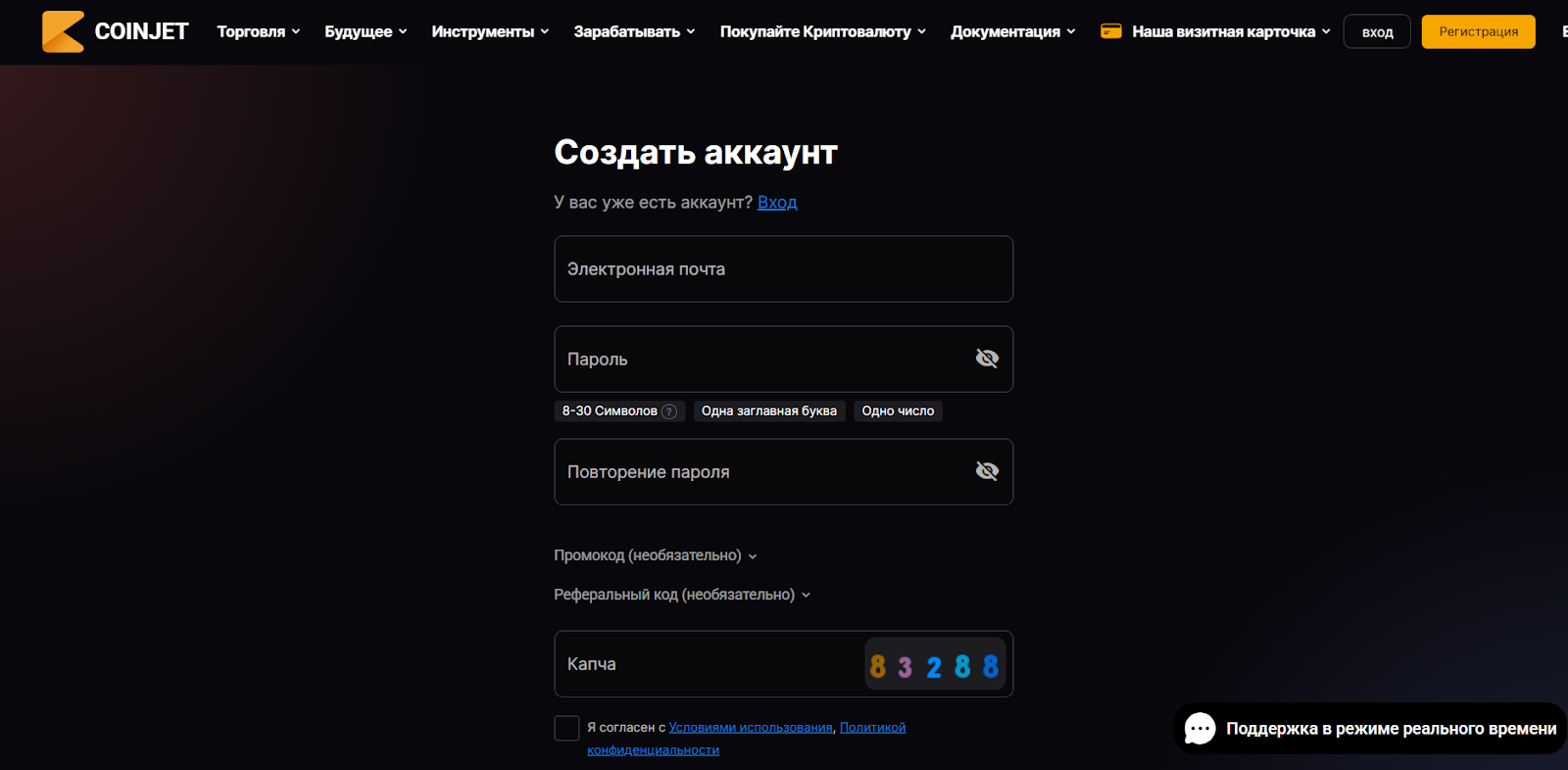Open the Покупайте Криптовалюту menu
The image size is (1568, 770).
click(x=823, y=31)
